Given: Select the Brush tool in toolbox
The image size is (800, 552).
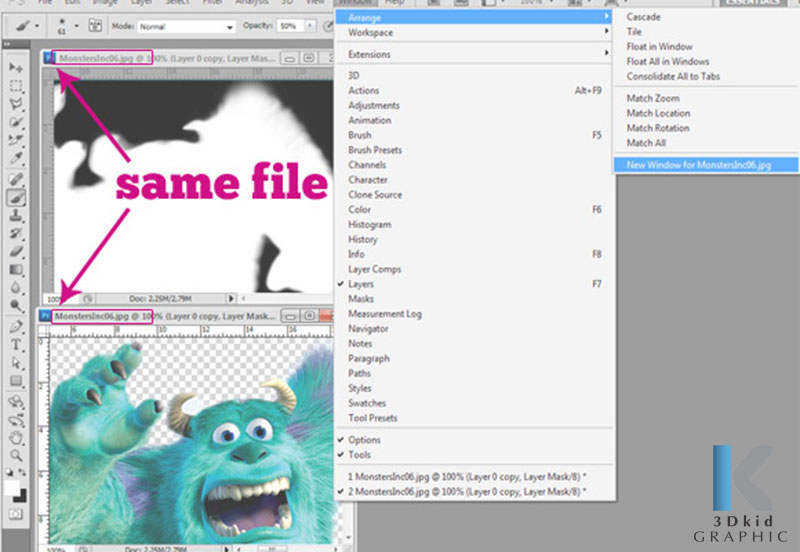Looking at the screenshot, I should [16, 197].
